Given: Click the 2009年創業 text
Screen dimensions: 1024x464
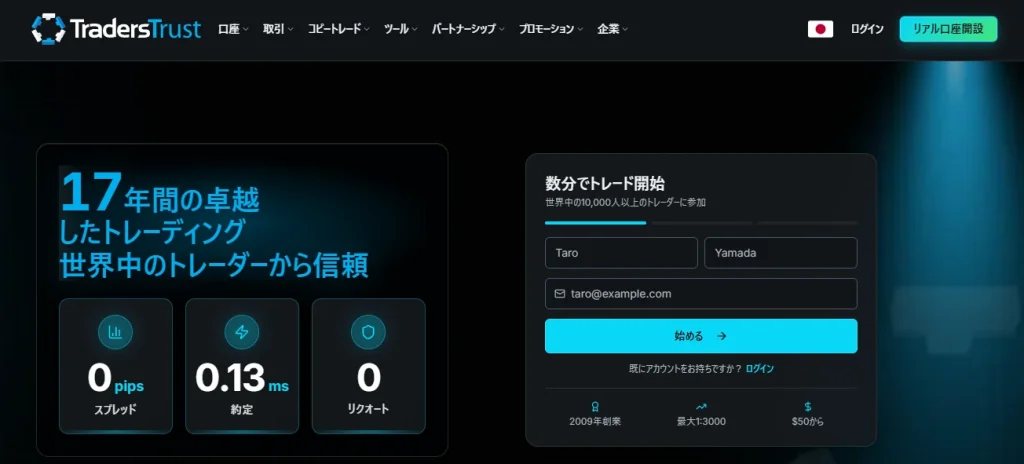Looking at the screenshot, I should pos(595,422).
